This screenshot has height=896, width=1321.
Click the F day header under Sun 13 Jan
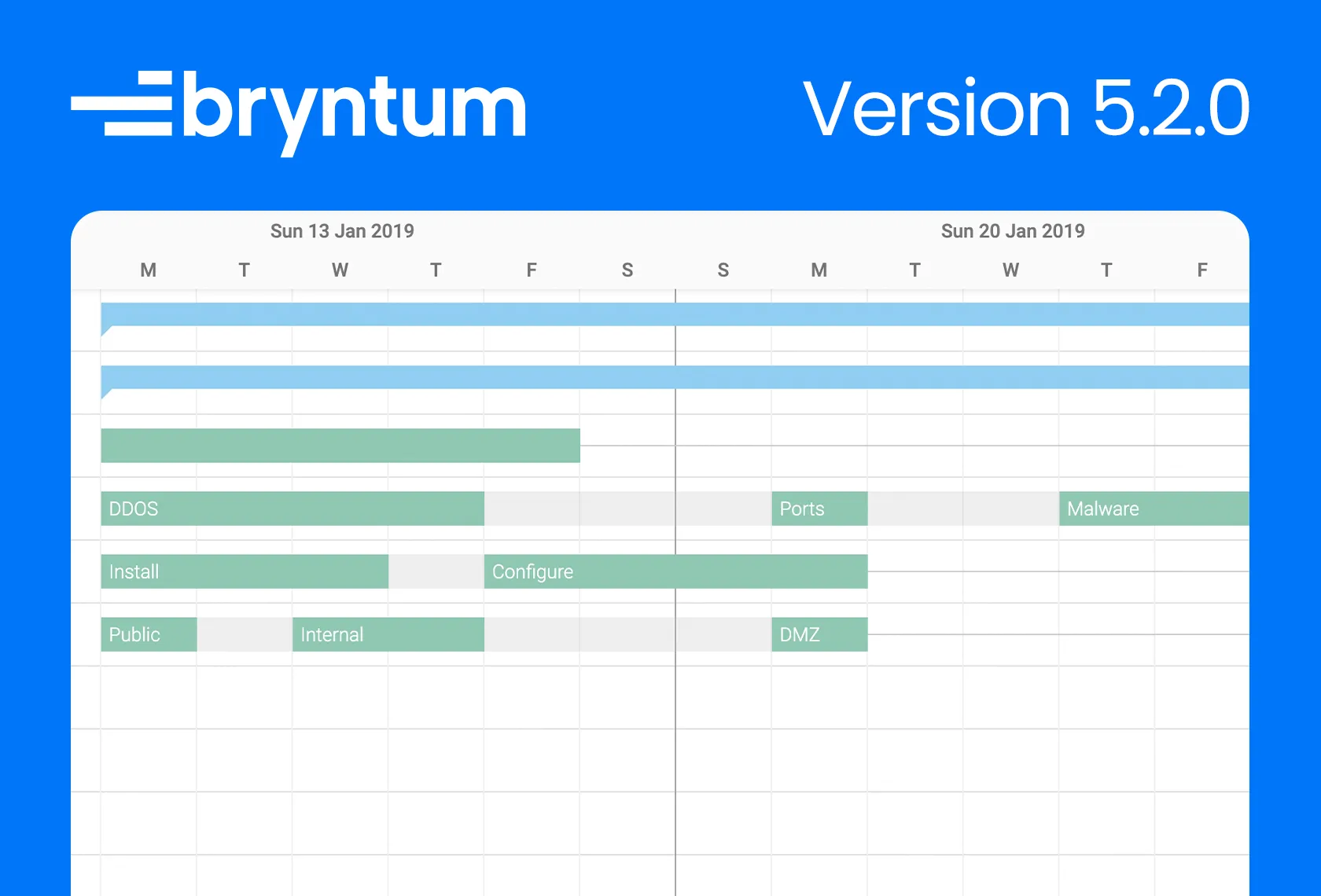tap(532, 270)
